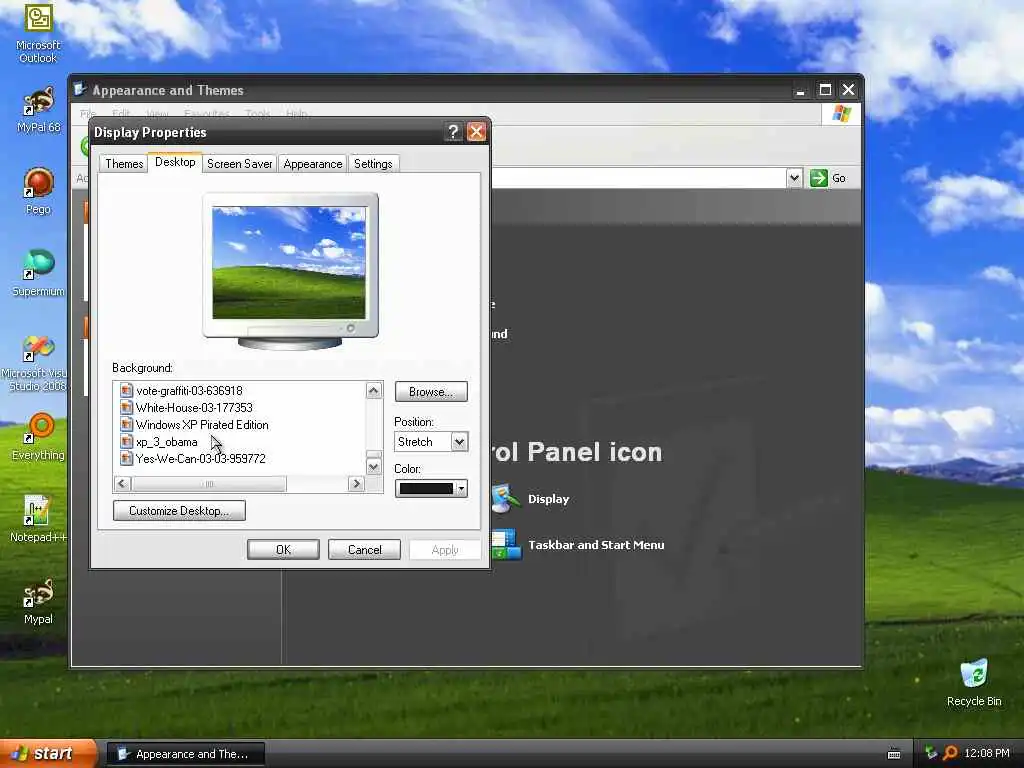Viewport: 1024px width, 768px height.
Task: Open the Microsoft Outlook desktop icon
Action: point(38,33)
